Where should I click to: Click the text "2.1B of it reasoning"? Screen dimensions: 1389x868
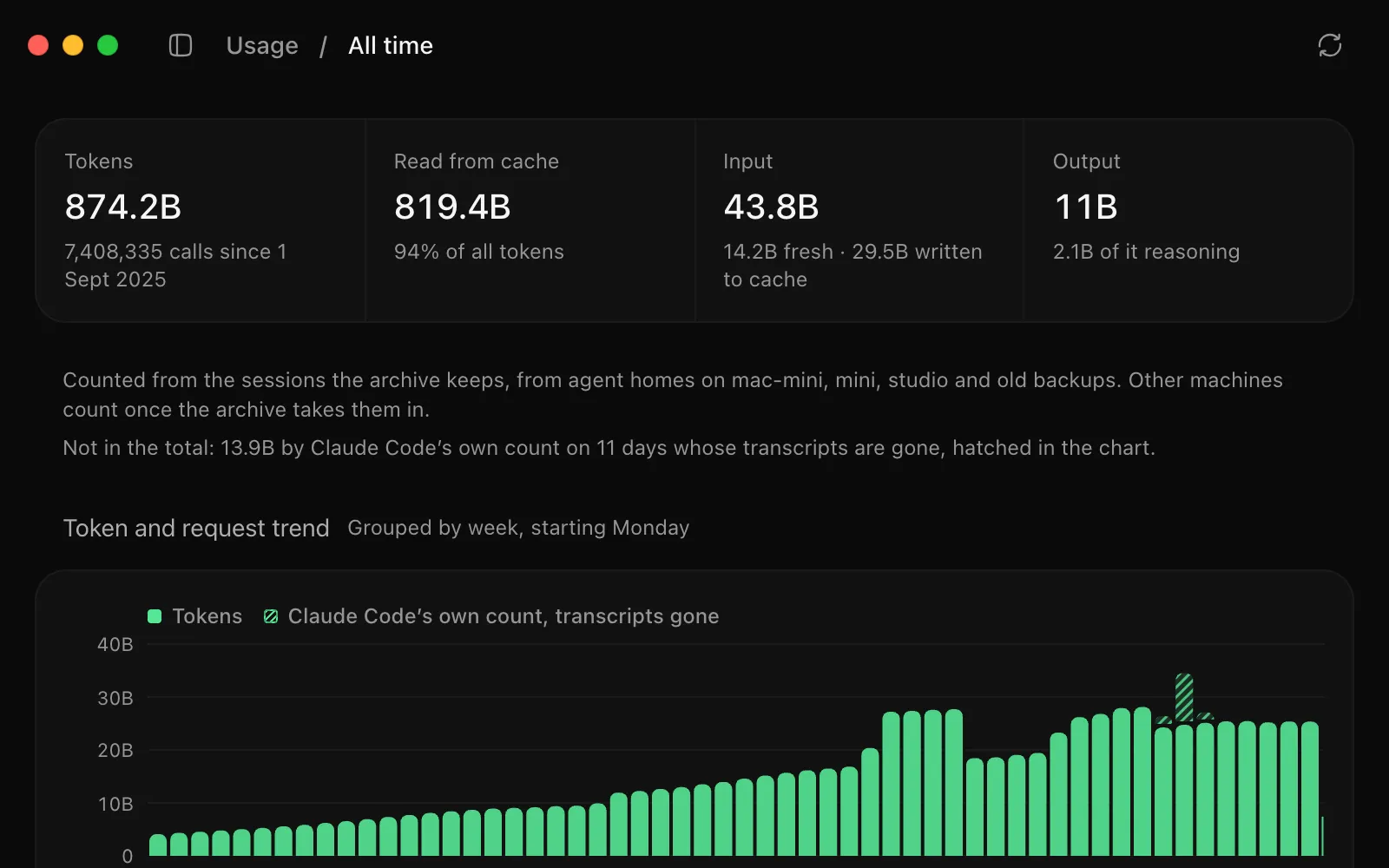pos(1146,252)
